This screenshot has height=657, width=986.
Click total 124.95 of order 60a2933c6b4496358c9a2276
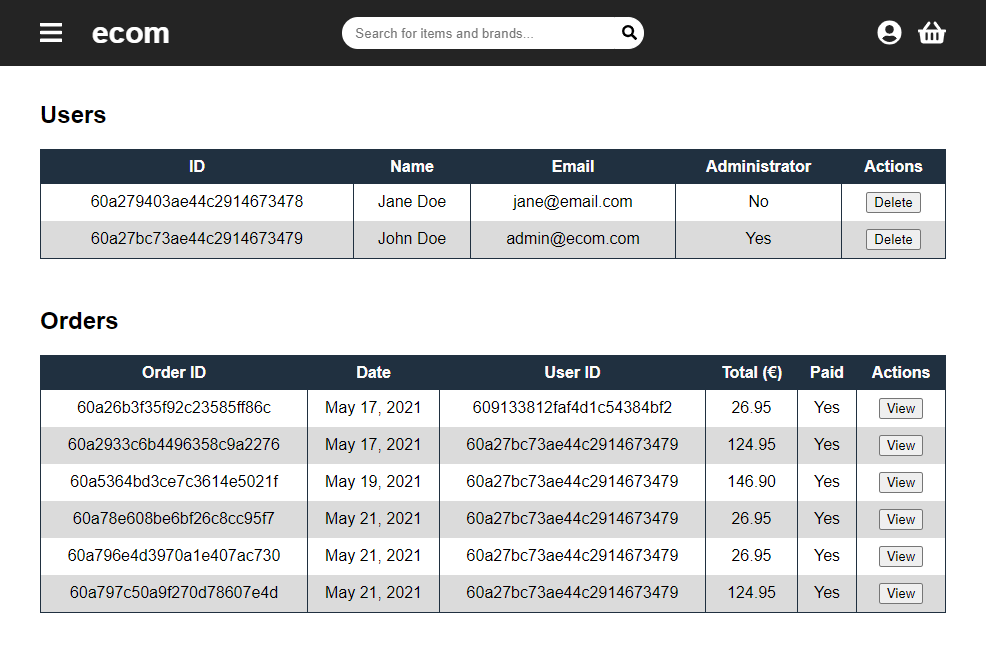coord(751,445)
